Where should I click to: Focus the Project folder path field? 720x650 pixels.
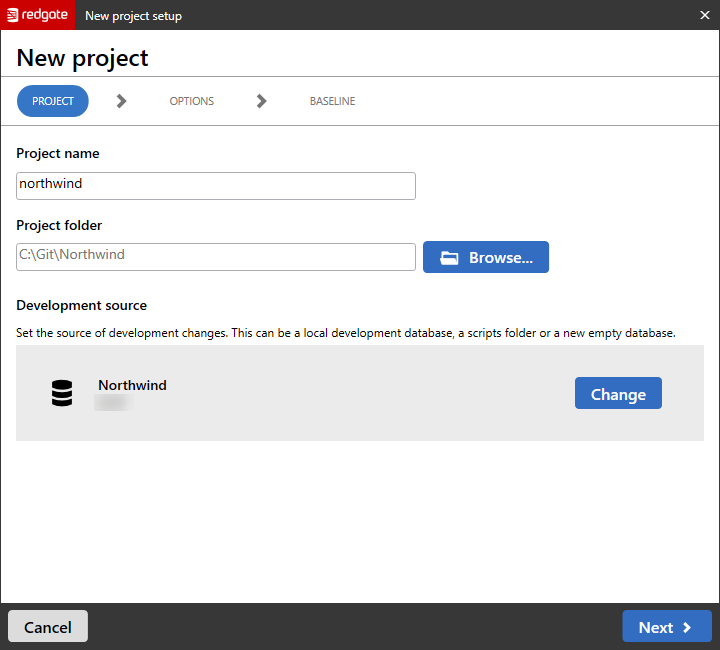point(215,256)
